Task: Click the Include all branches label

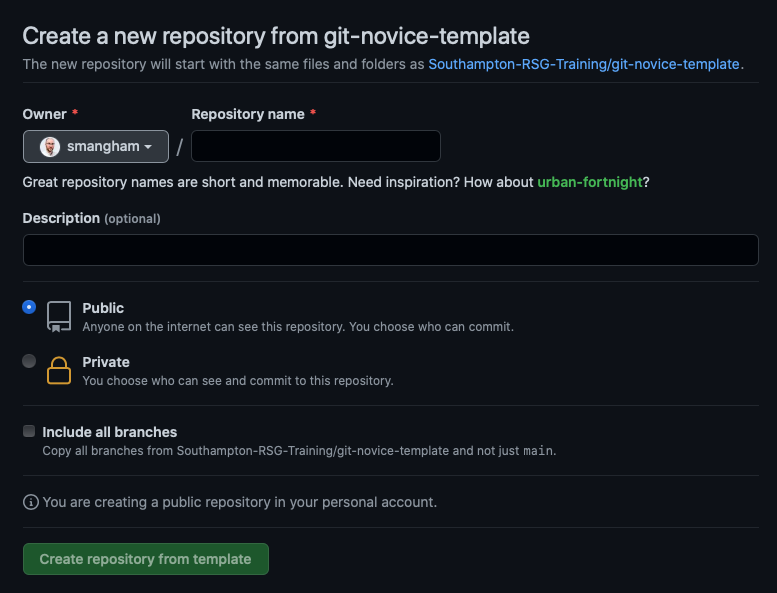Action: tap(109, 432)
